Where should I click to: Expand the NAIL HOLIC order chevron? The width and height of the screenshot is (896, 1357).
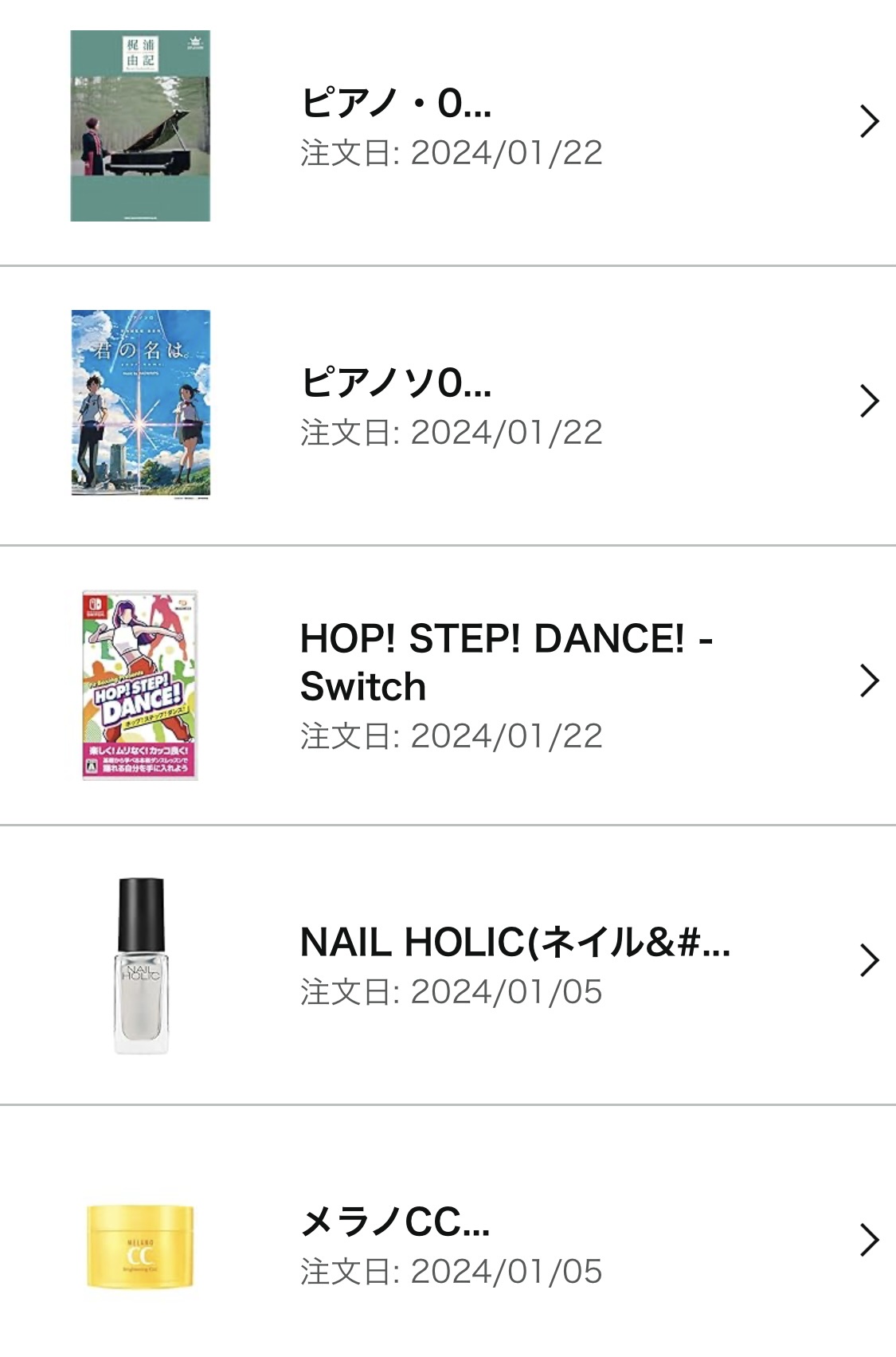tap(869, 960)
